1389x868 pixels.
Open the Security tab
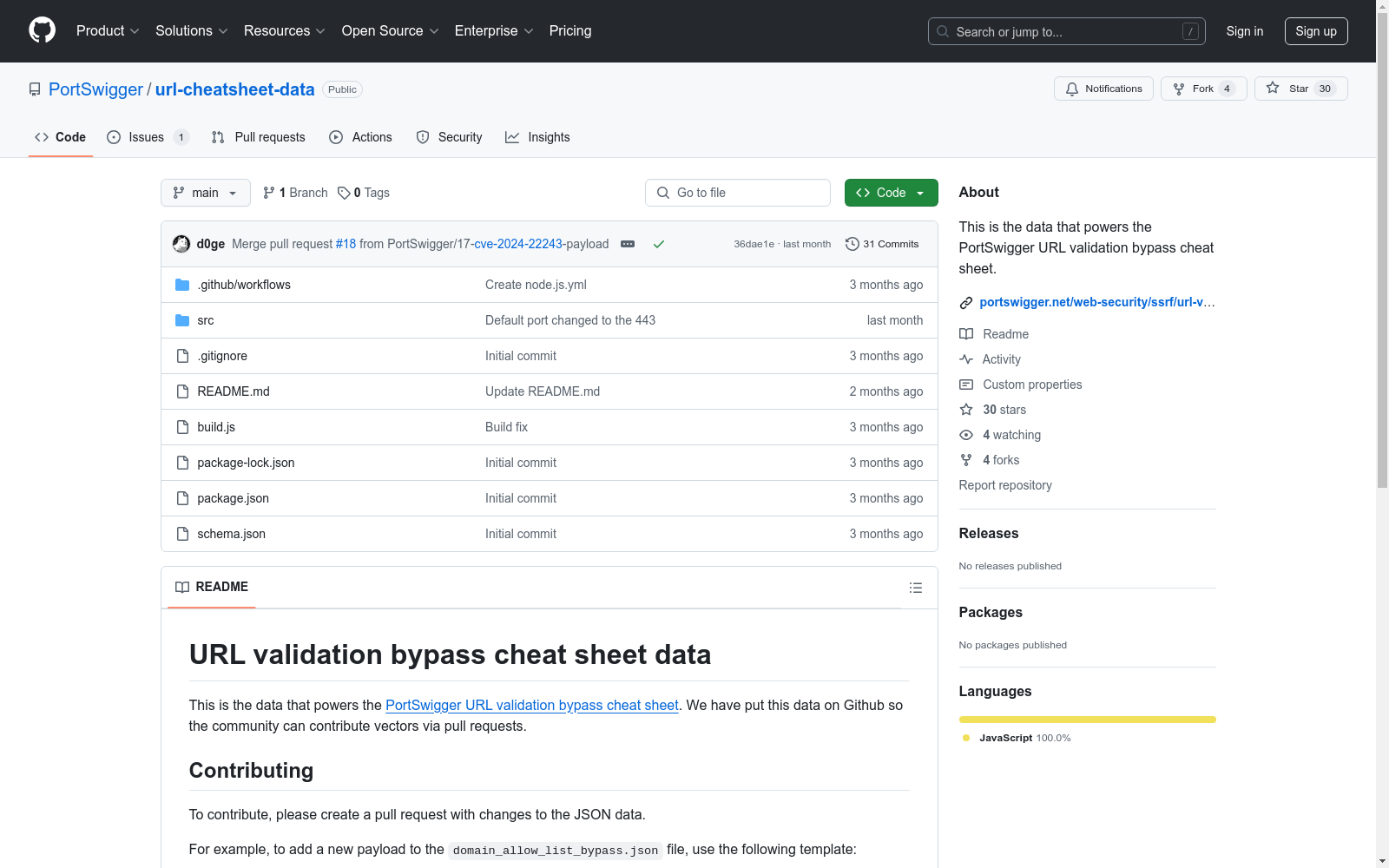coord(449,137)
